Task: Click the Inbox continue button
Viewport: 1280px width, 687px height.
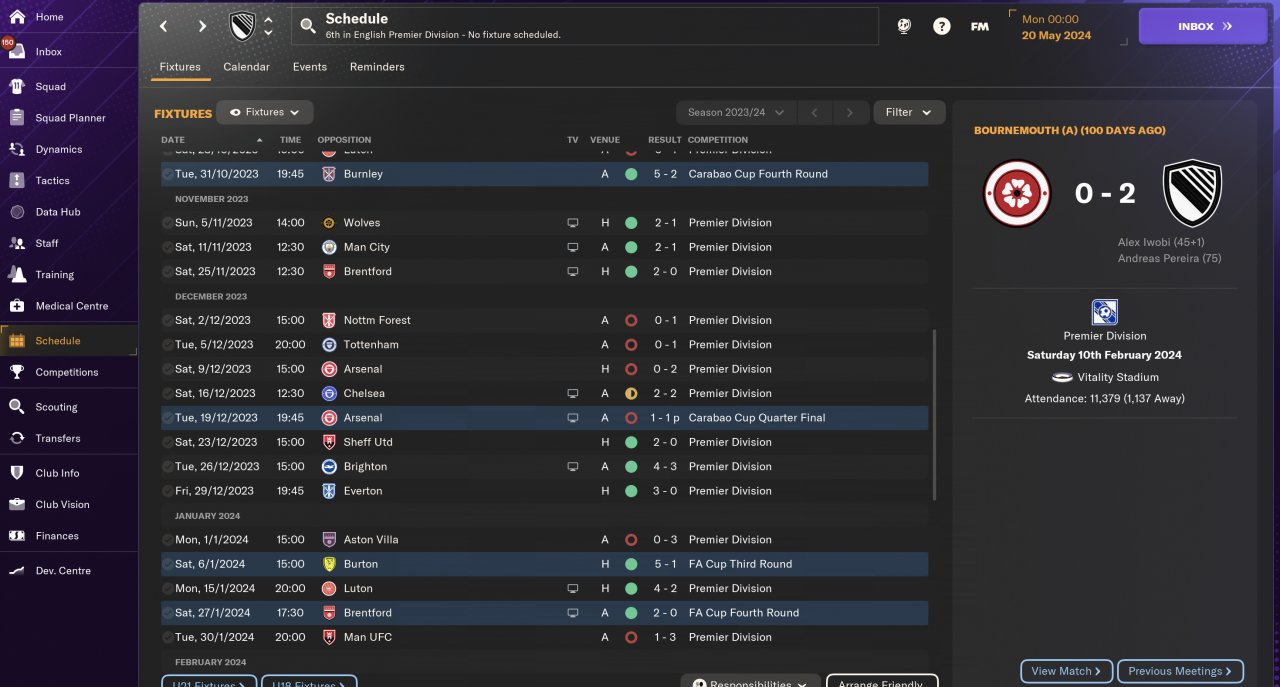Action: click(x=1202, y=27)
